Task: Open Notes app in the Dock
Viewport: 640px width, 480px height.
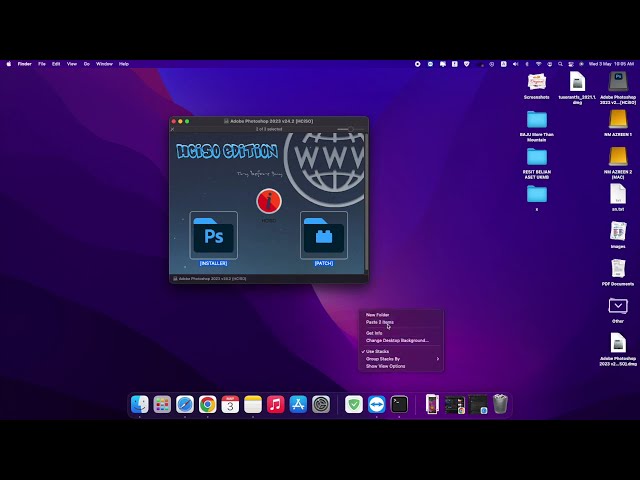Action: [253, 404]
